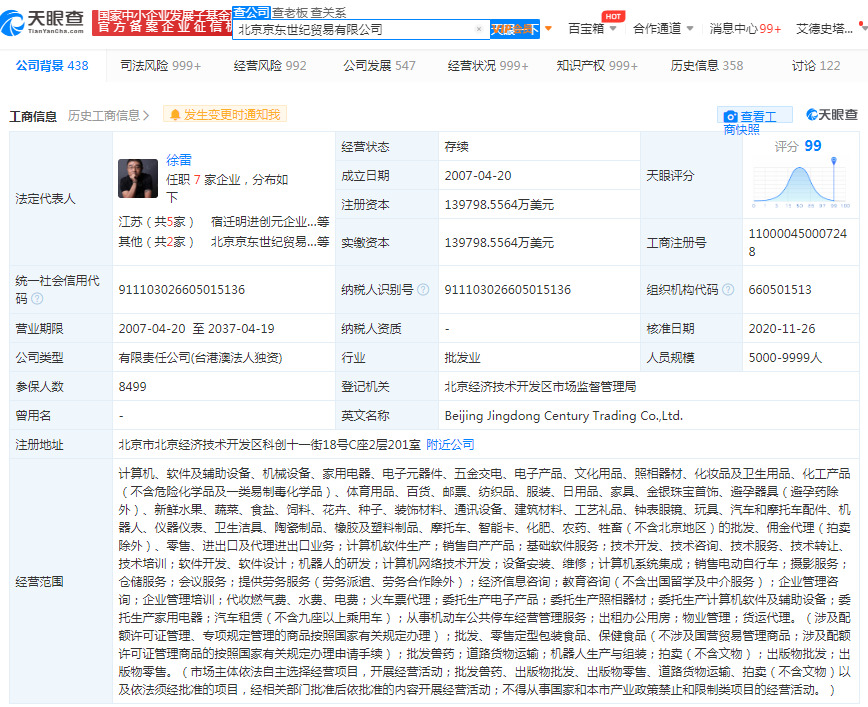Click help icon next to 统一社会信用代码
Image resolution: width=868 pixels, height=707 pixels.
[37, 298]
